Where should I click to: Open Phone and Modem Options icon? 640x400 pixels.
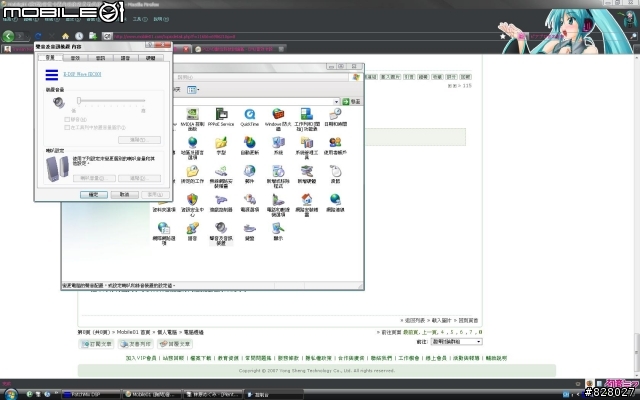pos(278,204)
